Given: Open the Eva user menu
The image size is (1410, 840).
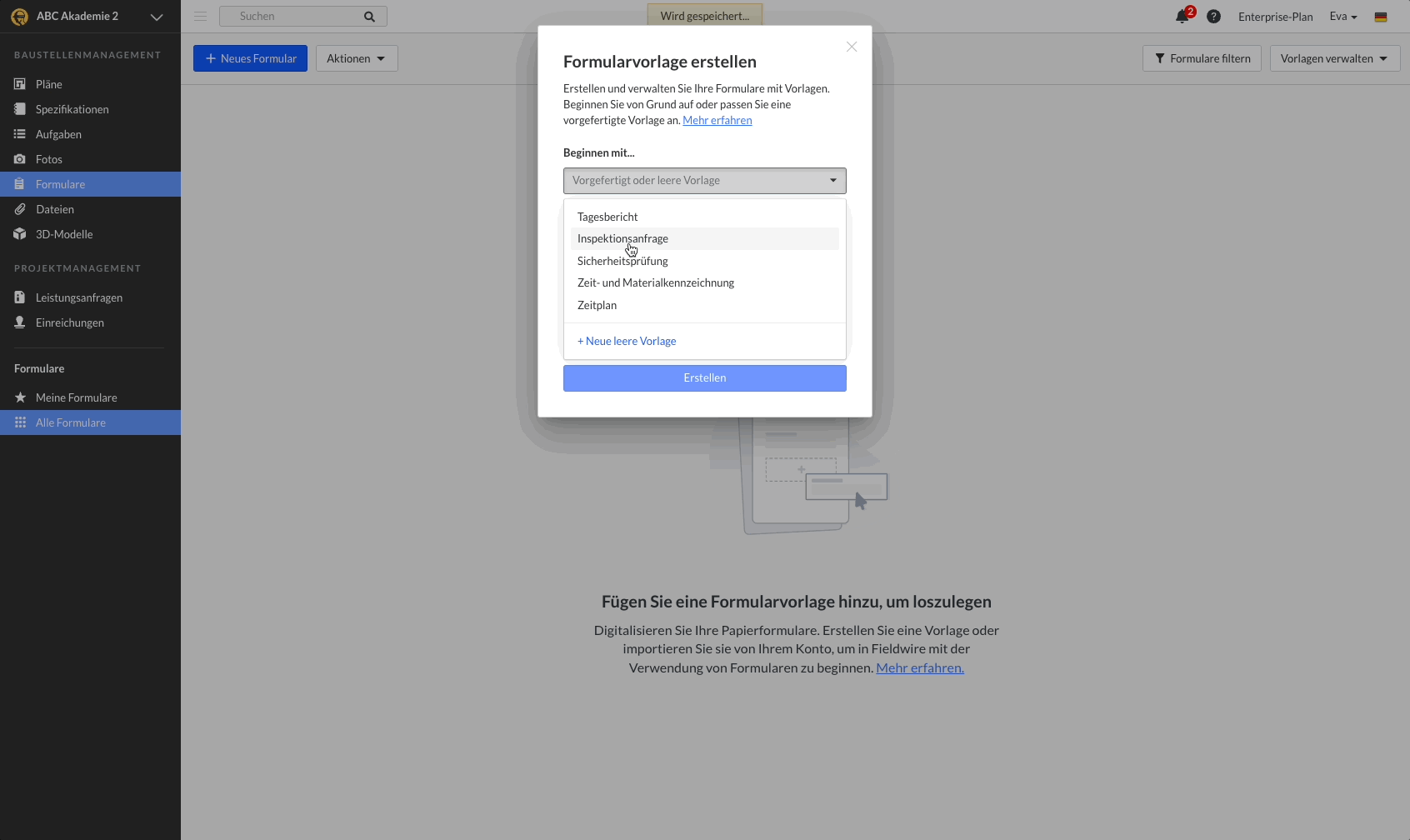Looking at the screenshot, I should (1342, 17).
